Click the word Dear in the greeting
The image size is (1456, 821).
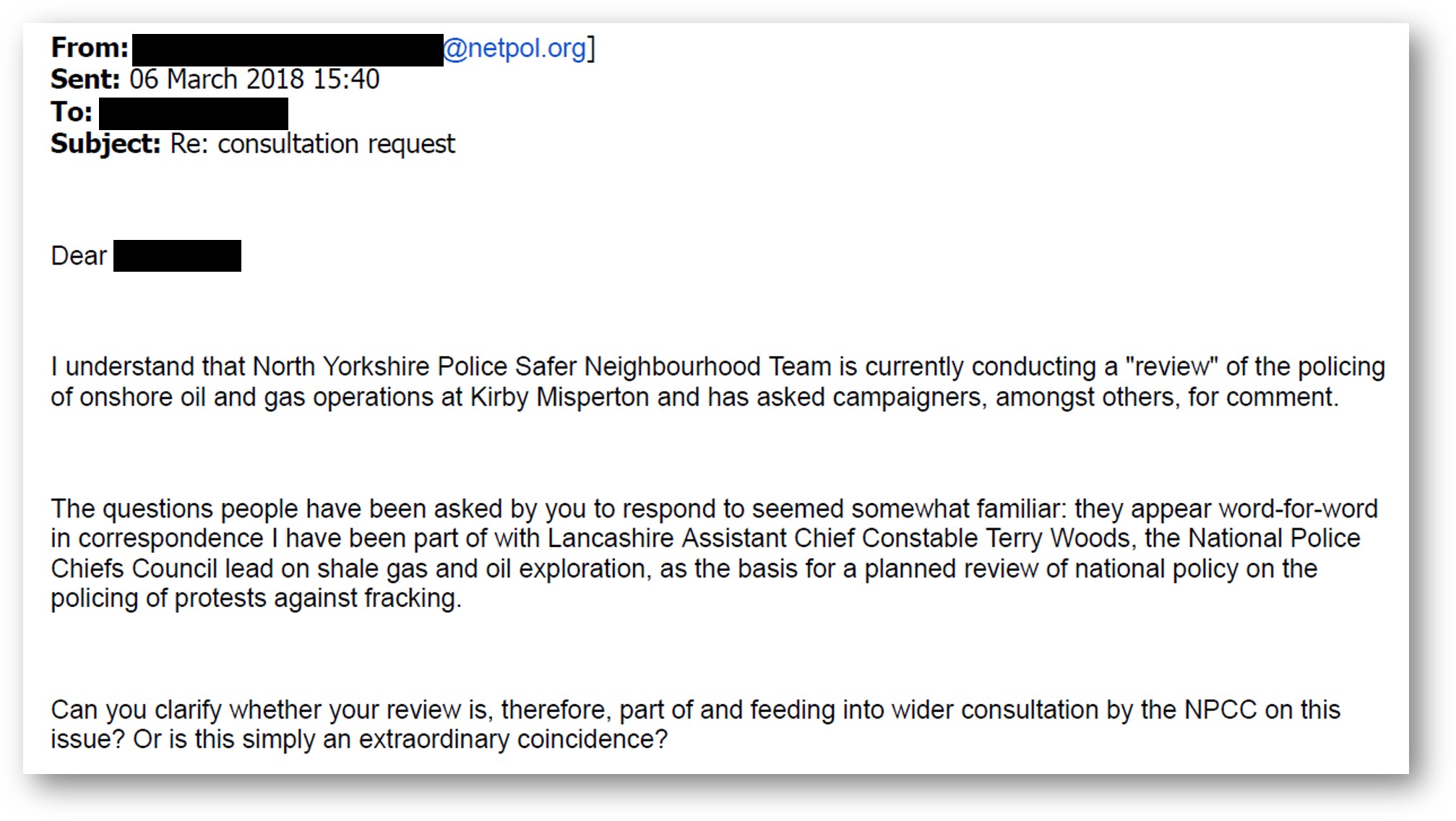click(x=79, y=256)
